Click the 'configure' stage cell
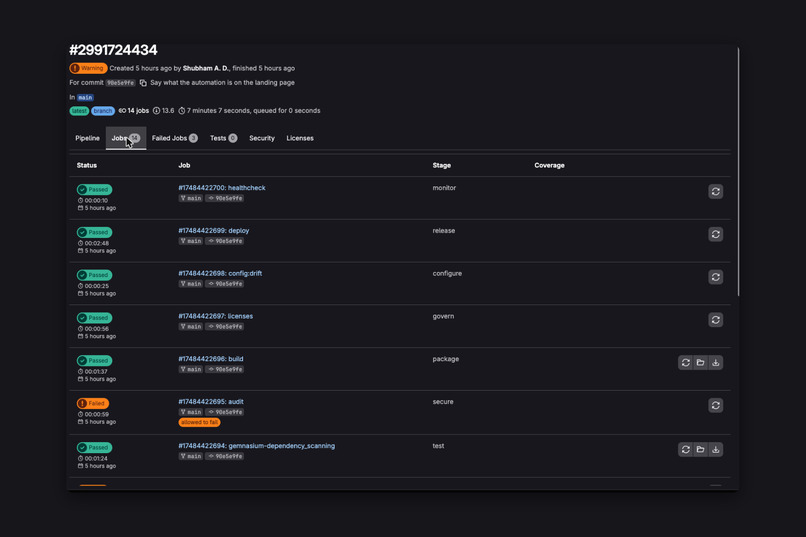 (447, 273)
